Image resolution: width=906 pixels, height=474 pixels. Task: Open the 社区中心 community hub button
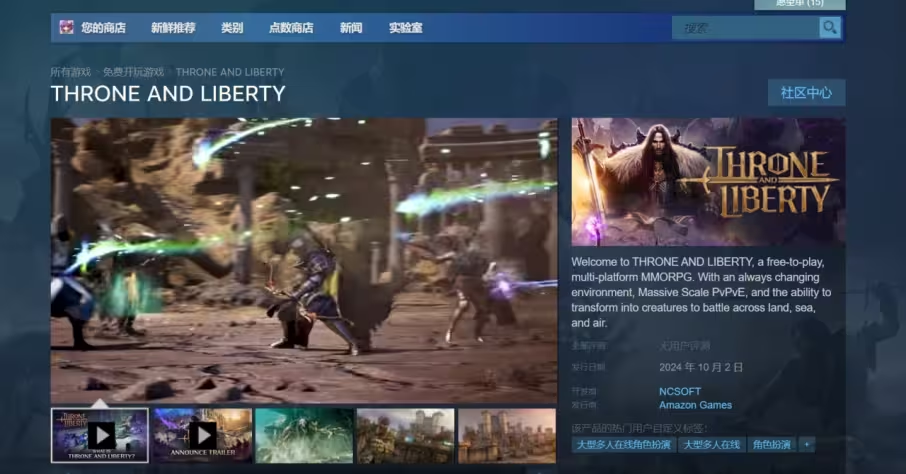coord(806,93)
